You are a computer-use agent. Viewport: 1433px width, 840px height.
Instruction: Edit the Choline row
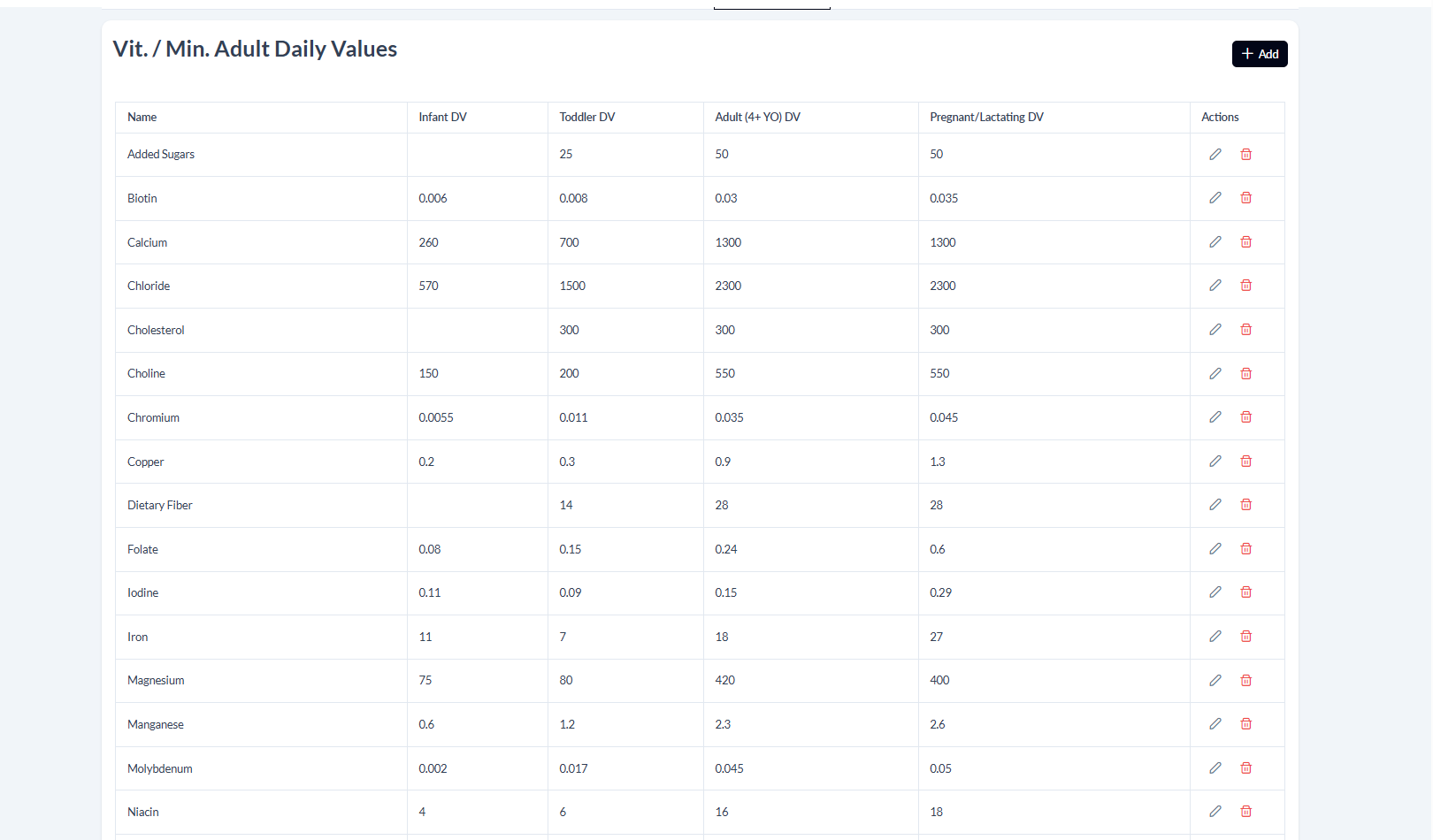click(x=1215, y=373)
